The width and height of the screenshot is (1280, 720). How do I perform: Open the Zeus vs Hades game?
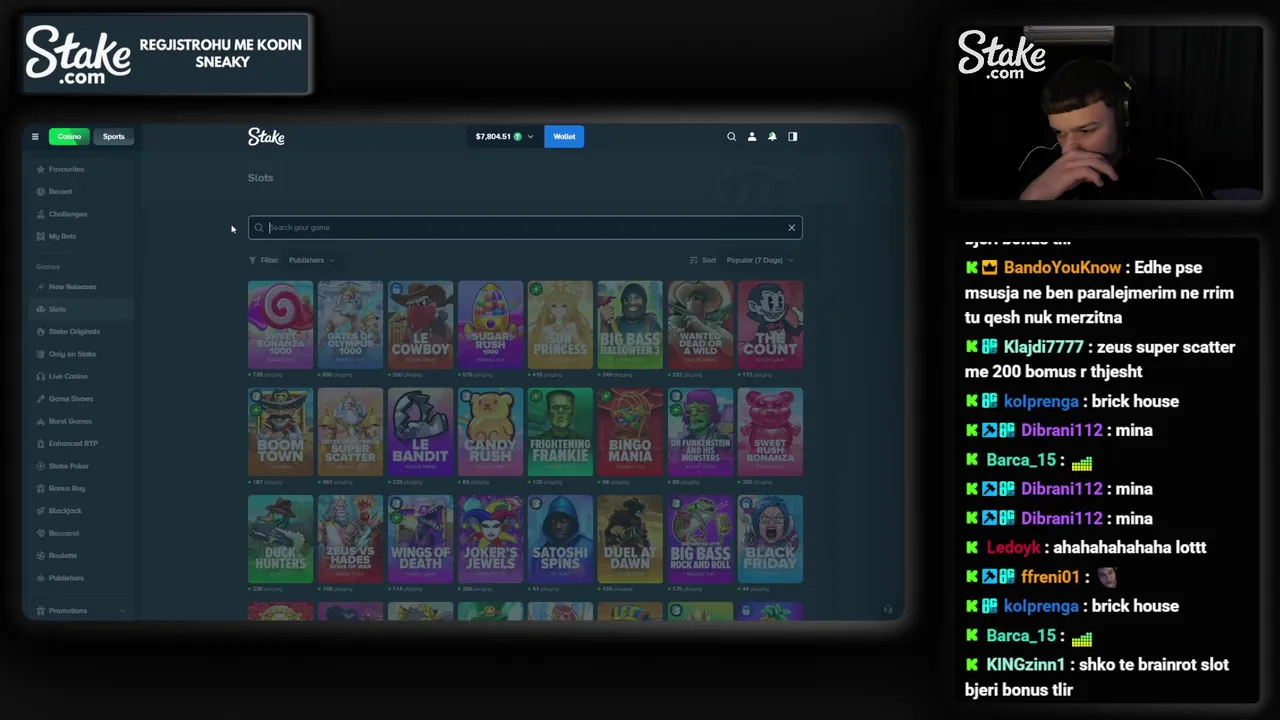click(350, 539)
